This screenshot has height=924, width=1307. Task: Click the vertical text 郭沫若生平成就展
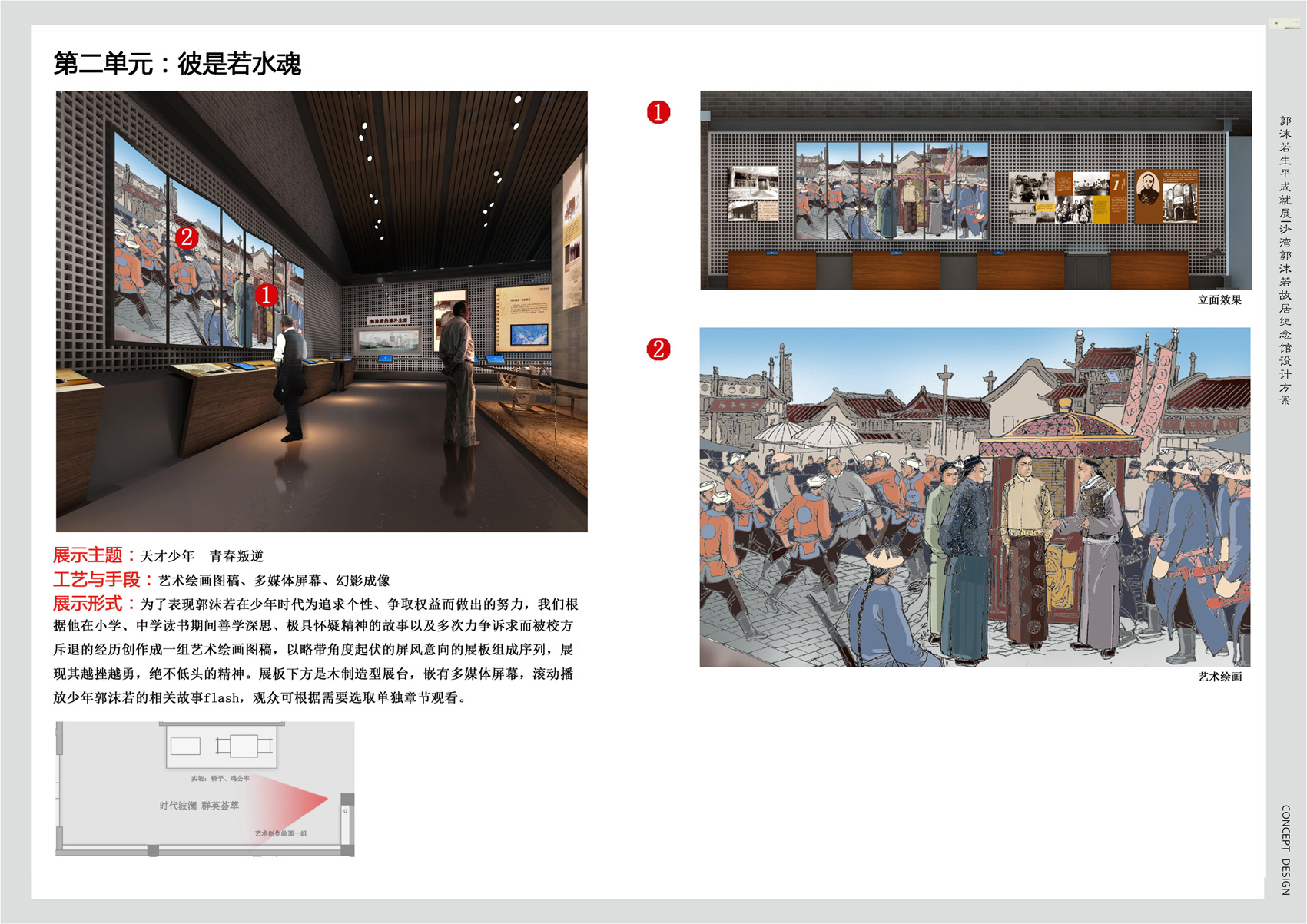(x=1285, y=167)
